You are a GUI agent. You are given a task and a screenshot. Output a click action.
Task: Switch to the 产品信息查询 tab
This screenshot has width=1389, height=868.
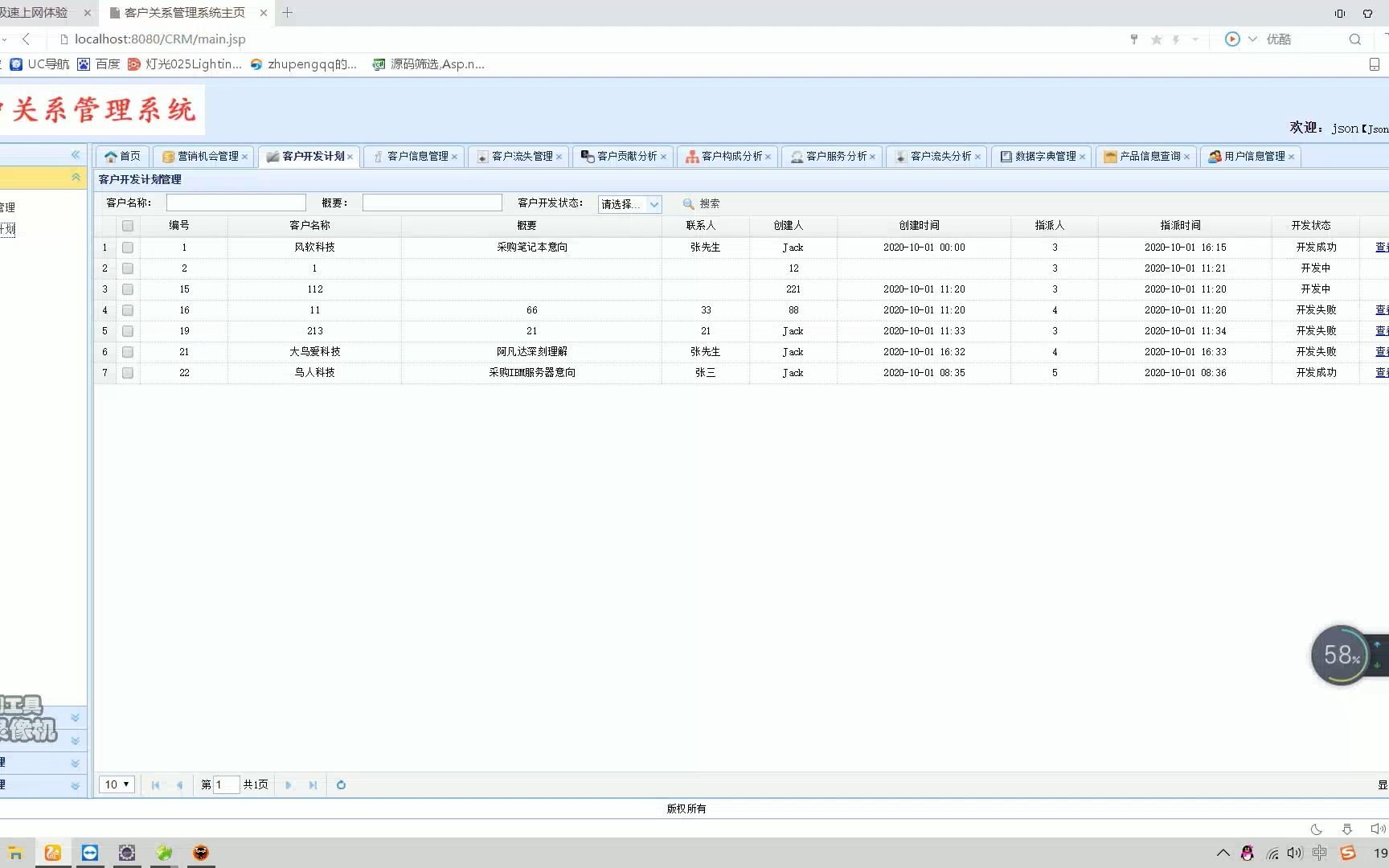pyautogui.click(x=1149, y=156)
